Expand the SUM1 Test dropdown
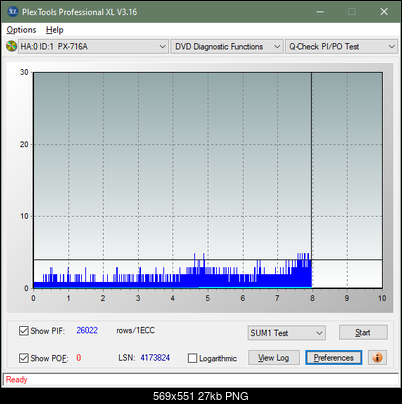This screenshot has height=404, width=402. tap(286, 333)
